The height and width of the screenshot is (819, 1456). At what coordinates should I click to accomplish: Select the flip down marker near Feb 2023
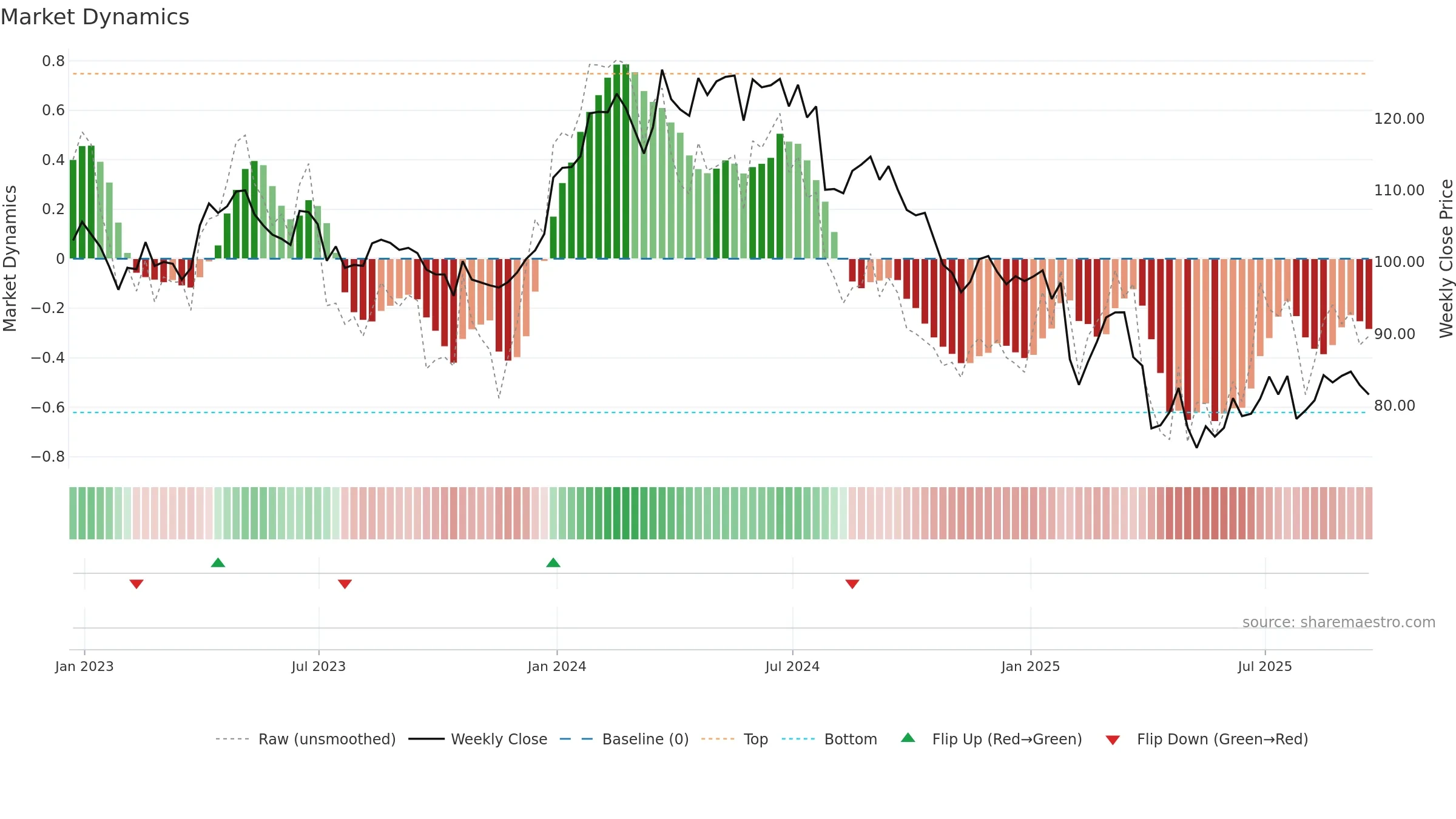click(136, 584)
